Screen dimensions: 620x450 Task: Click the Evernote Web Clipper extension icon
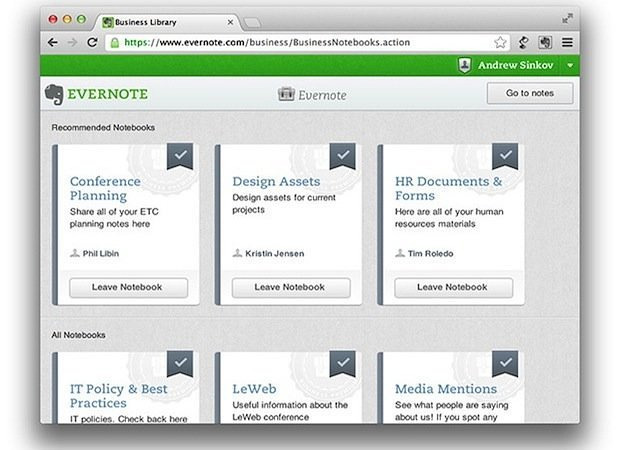pyautogui.click(x=545, y=43)
